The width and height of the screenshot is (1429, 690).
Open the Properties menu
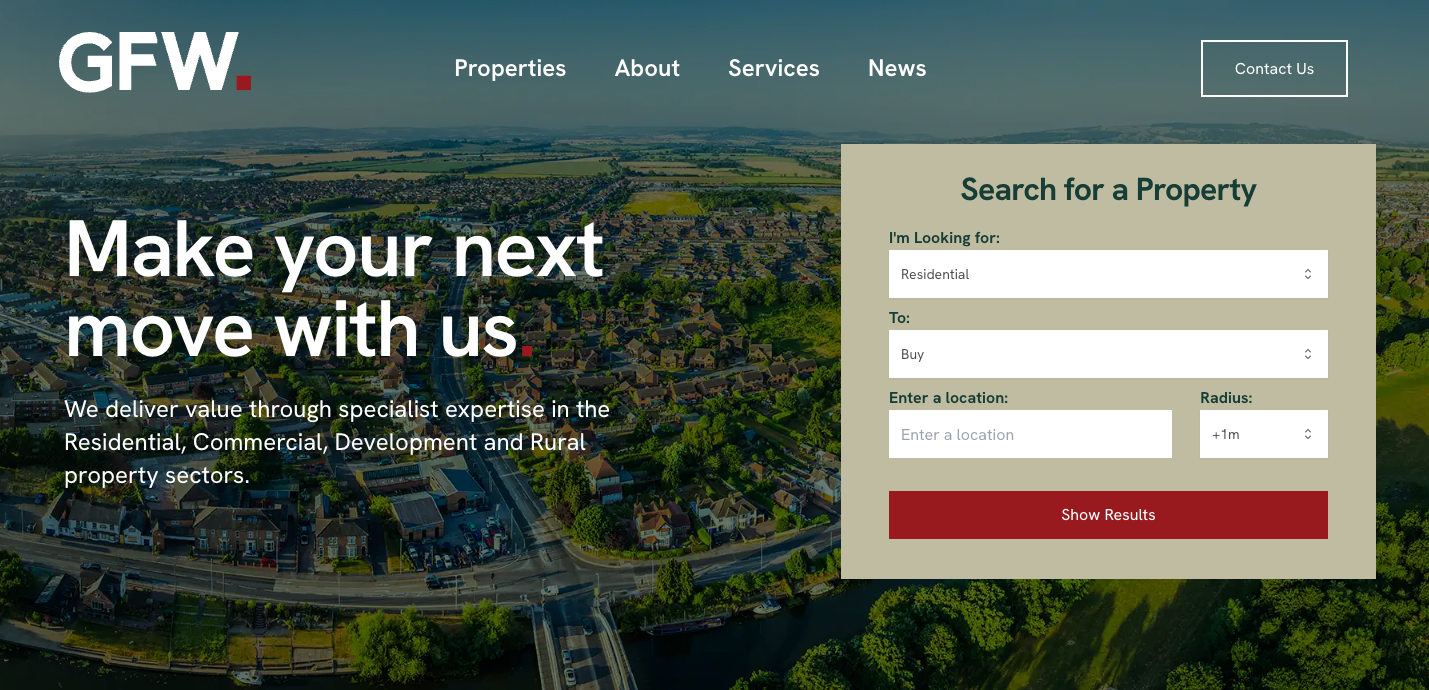pos(510,68)
